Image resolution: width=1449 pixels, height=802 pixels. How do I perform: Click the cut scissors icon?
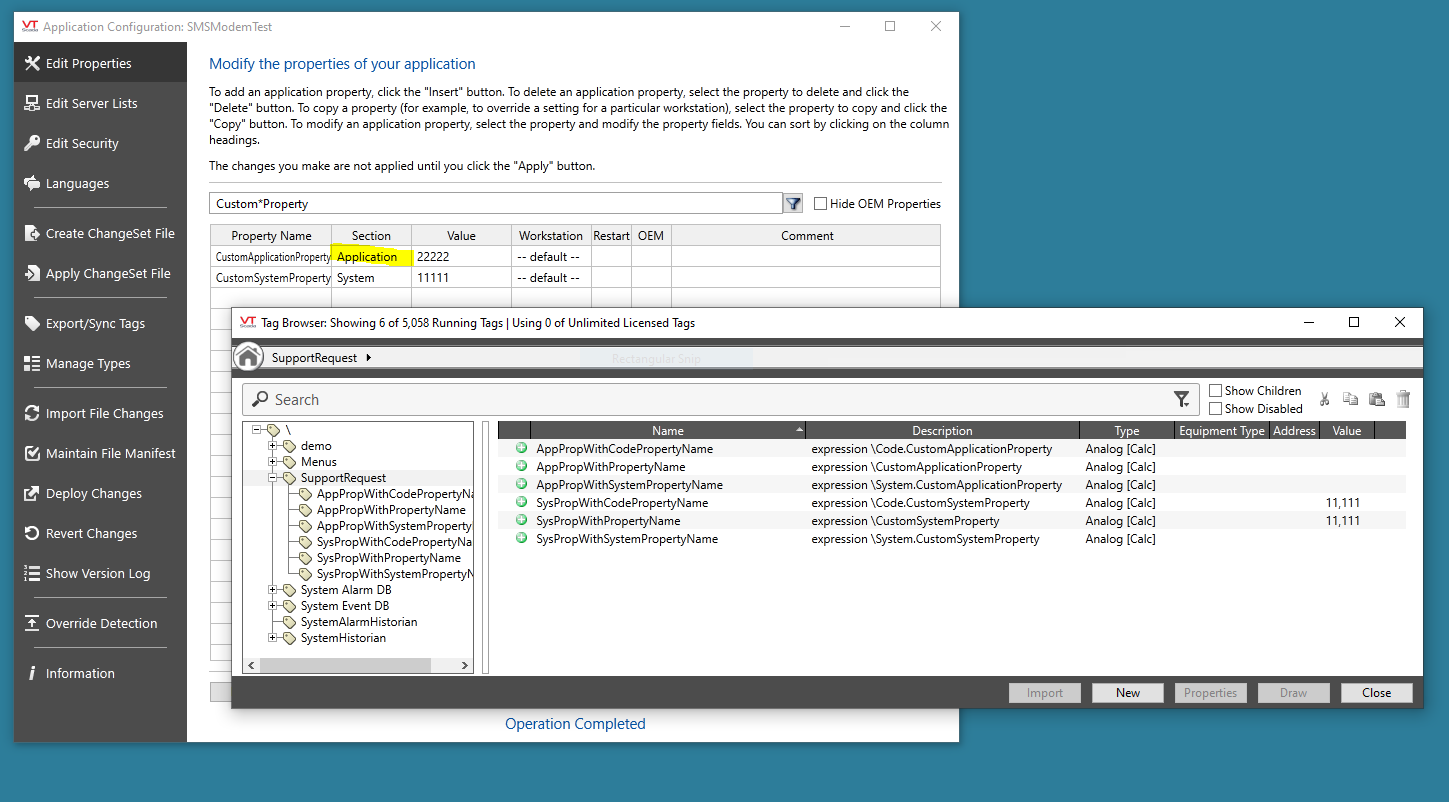point(1324,399)
